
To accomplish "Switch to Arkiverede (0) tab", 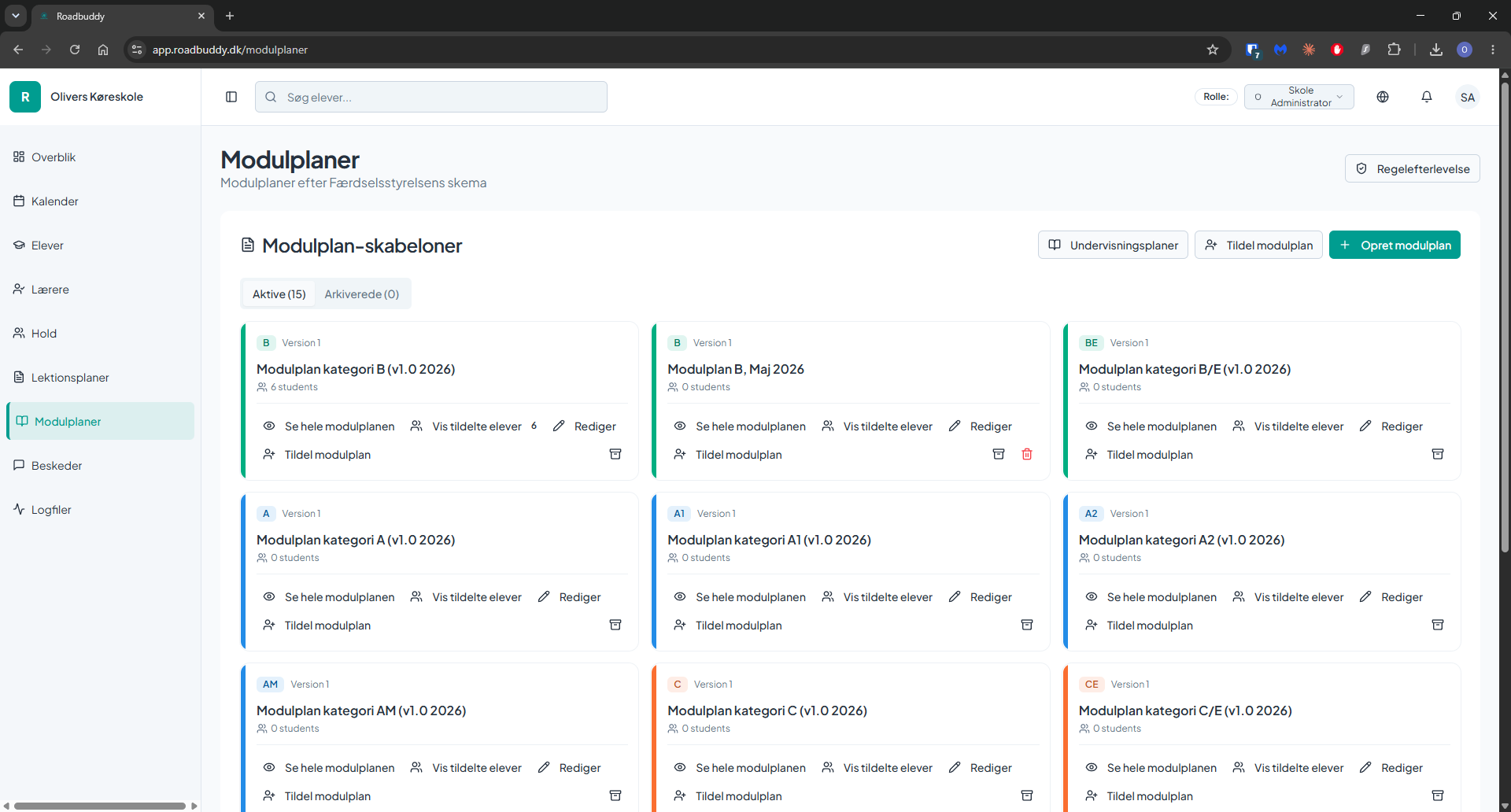I will pyautogui.click(x=362, y=293).
